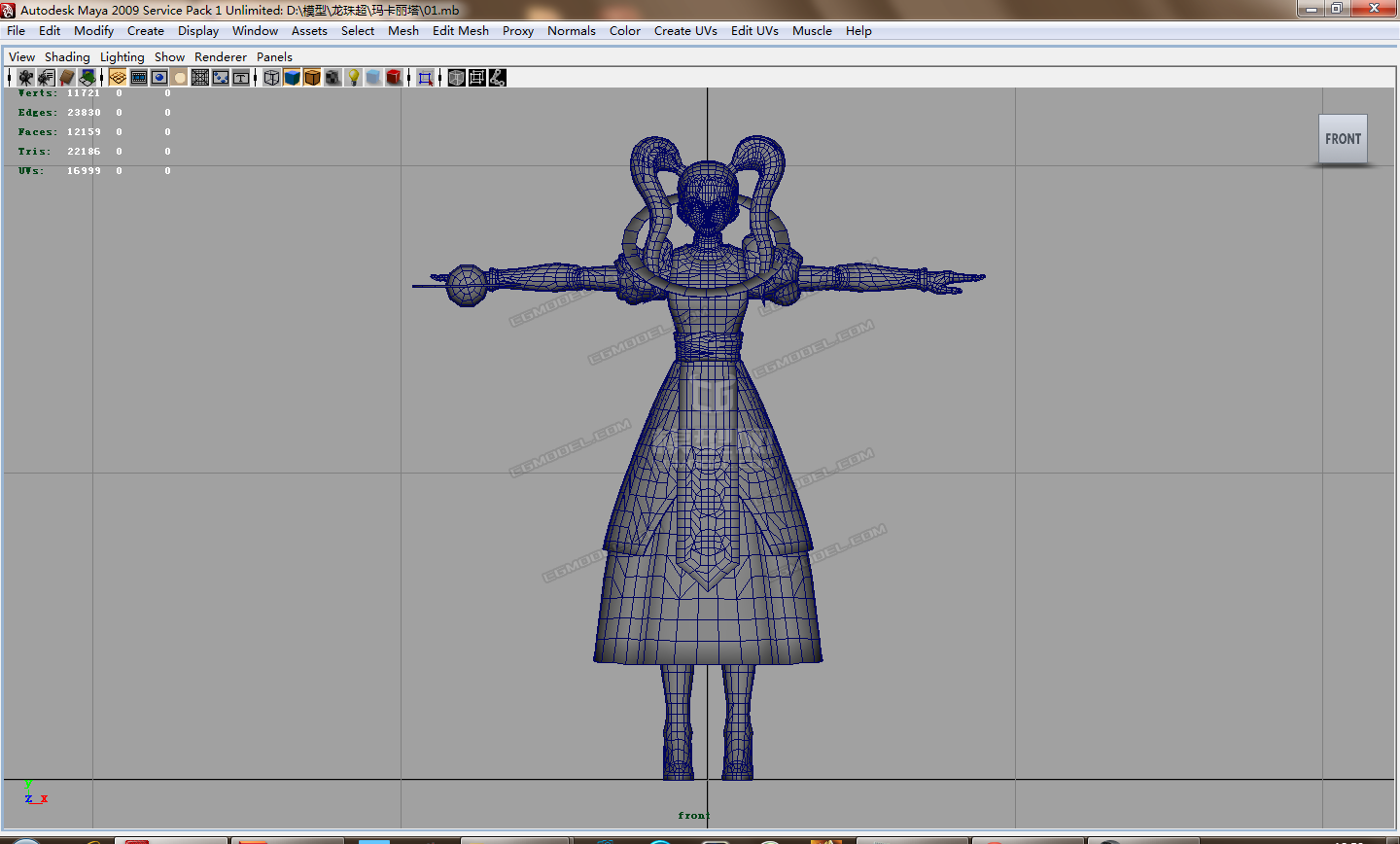
Task: Toggle the Gate Mask circle icon
Action: click(180, 78)
